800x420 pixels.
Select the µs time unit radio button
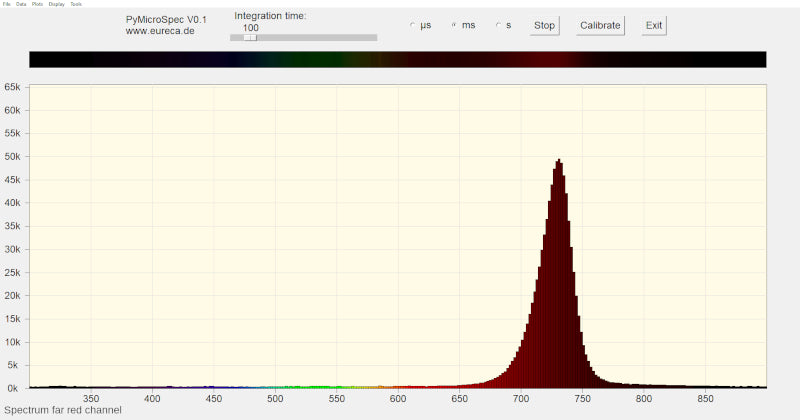pos(413,25)
